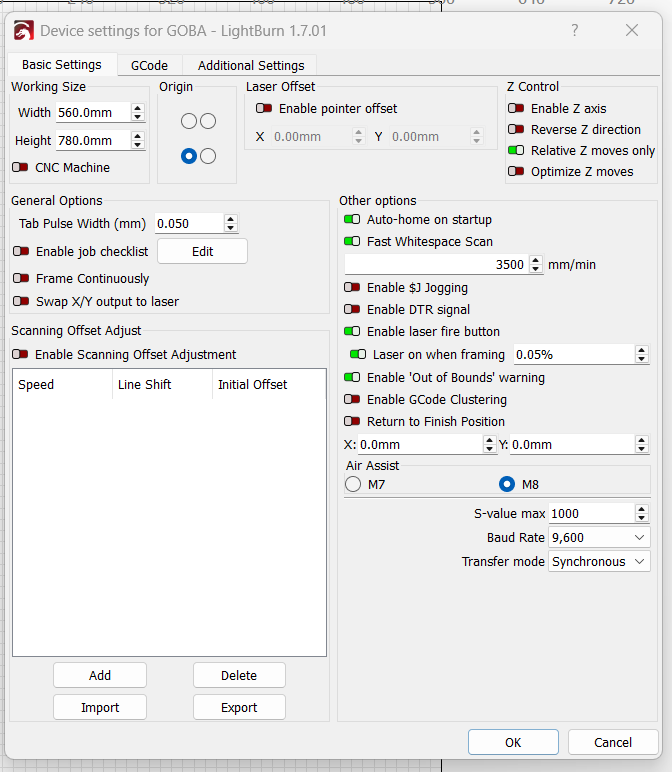
Task: Turn off Auto-home on startup
Action: point(352,220)
